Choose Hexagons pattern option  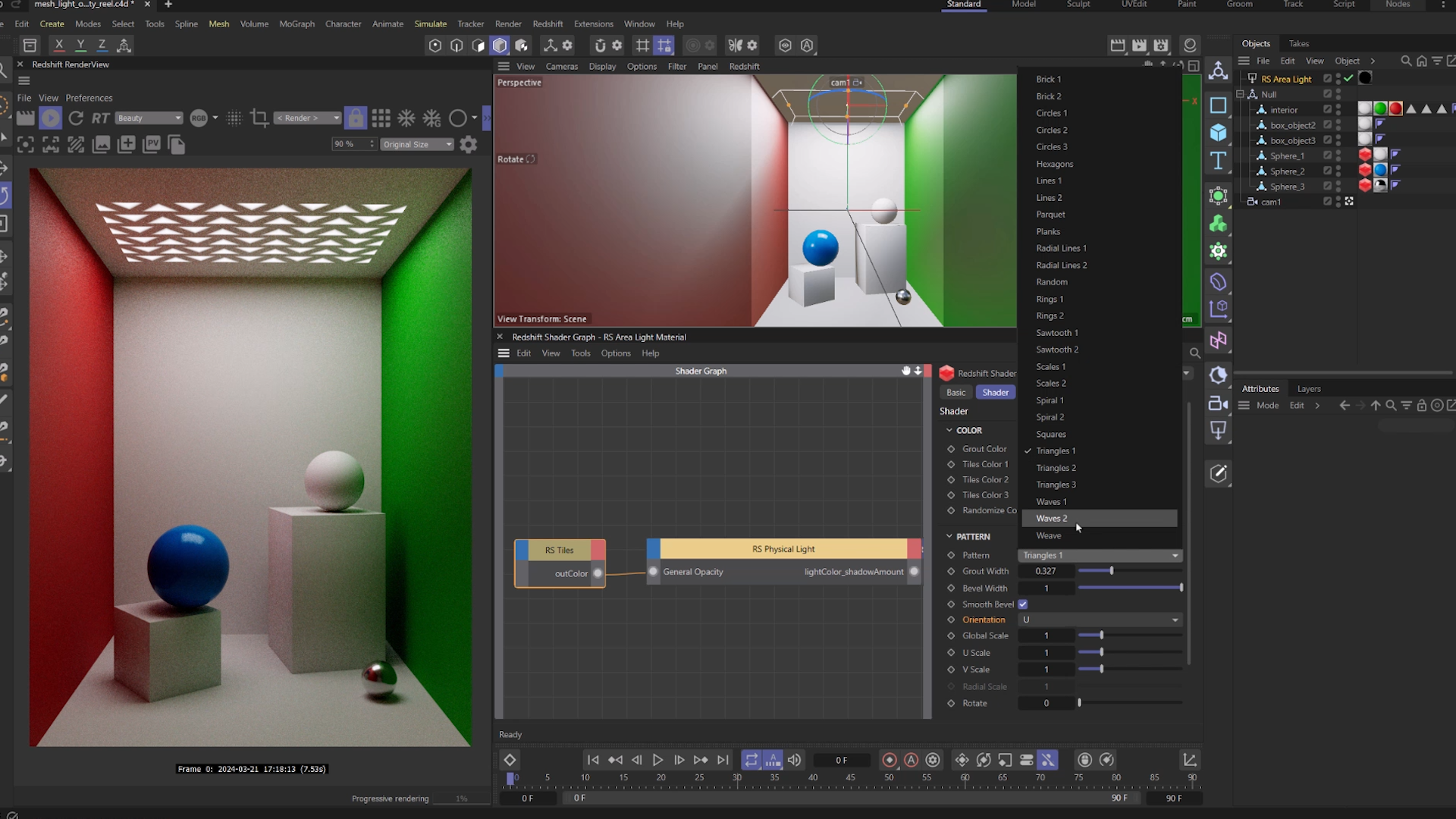[x=1100, y=164]
